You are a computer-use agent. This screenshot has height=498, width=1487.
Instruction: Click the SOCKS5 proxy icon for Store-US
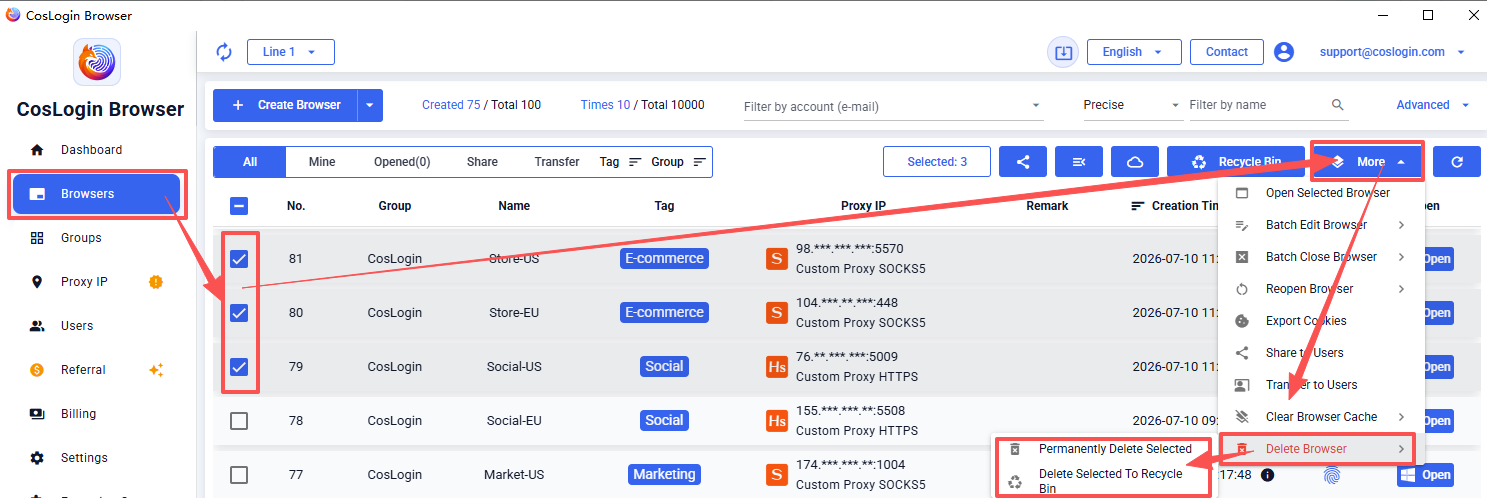click(777, 259)
